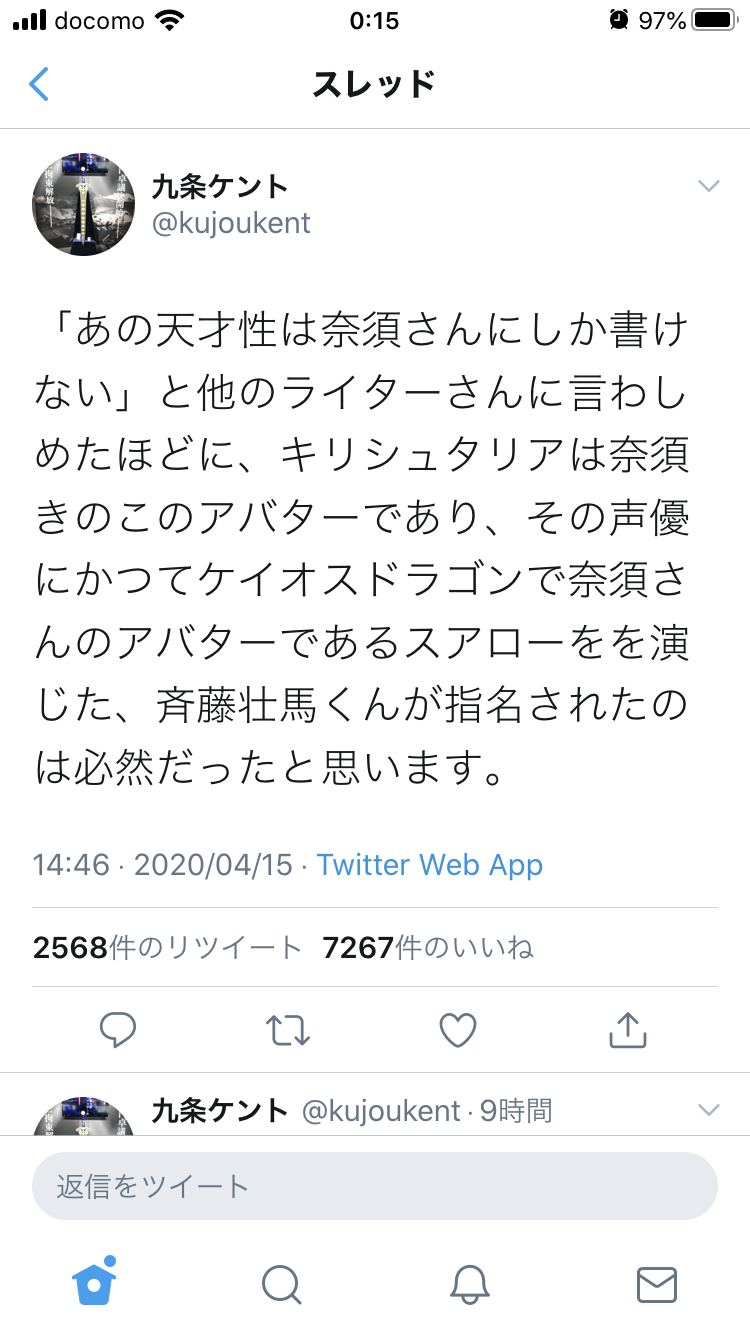Tap the @kujoukent handle on main tweet
750x1334 pixels.
point(231,223)
